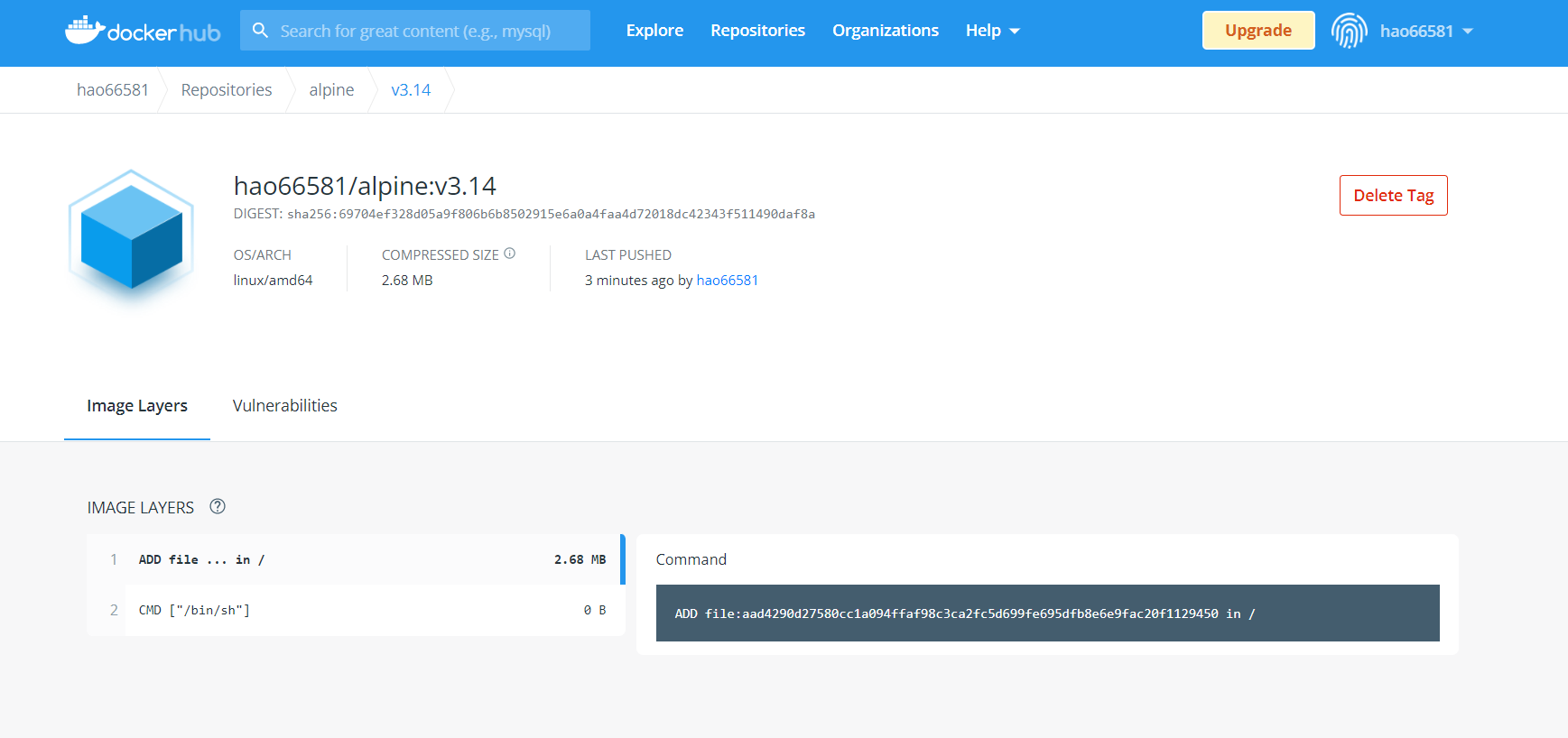Screen dimensions: 1568x738
Task: Click the 0 B layer size
Action: (x=595, y=611)
